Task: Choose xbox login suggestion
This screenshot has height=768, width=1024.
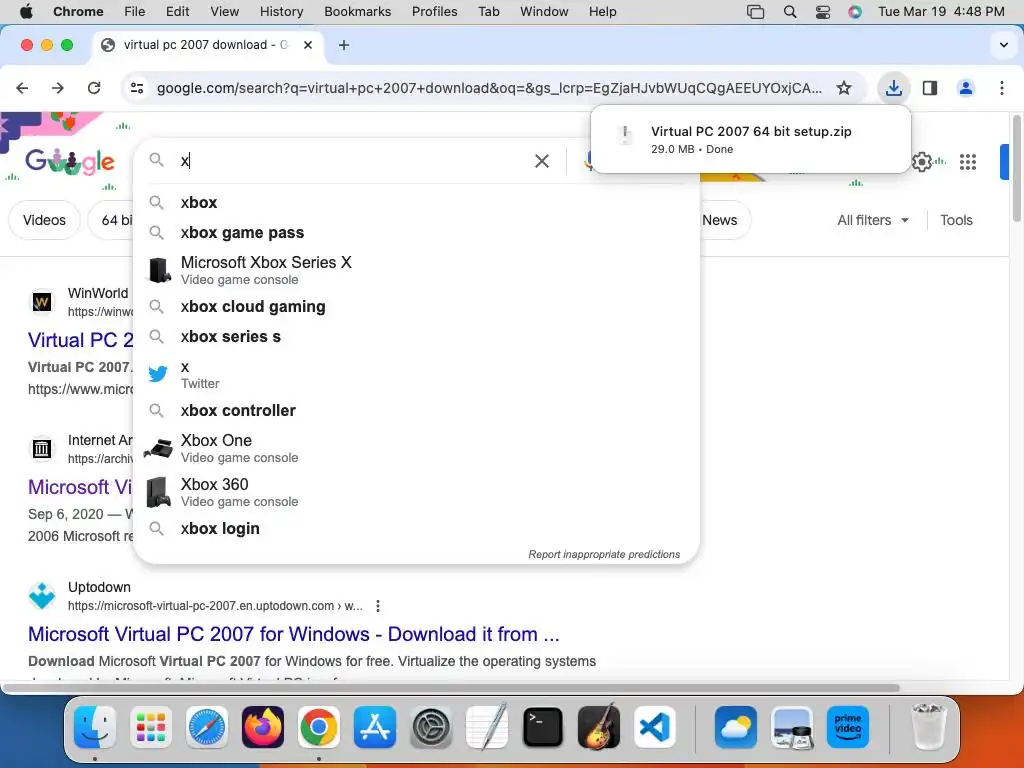Action: pos(416,528)
